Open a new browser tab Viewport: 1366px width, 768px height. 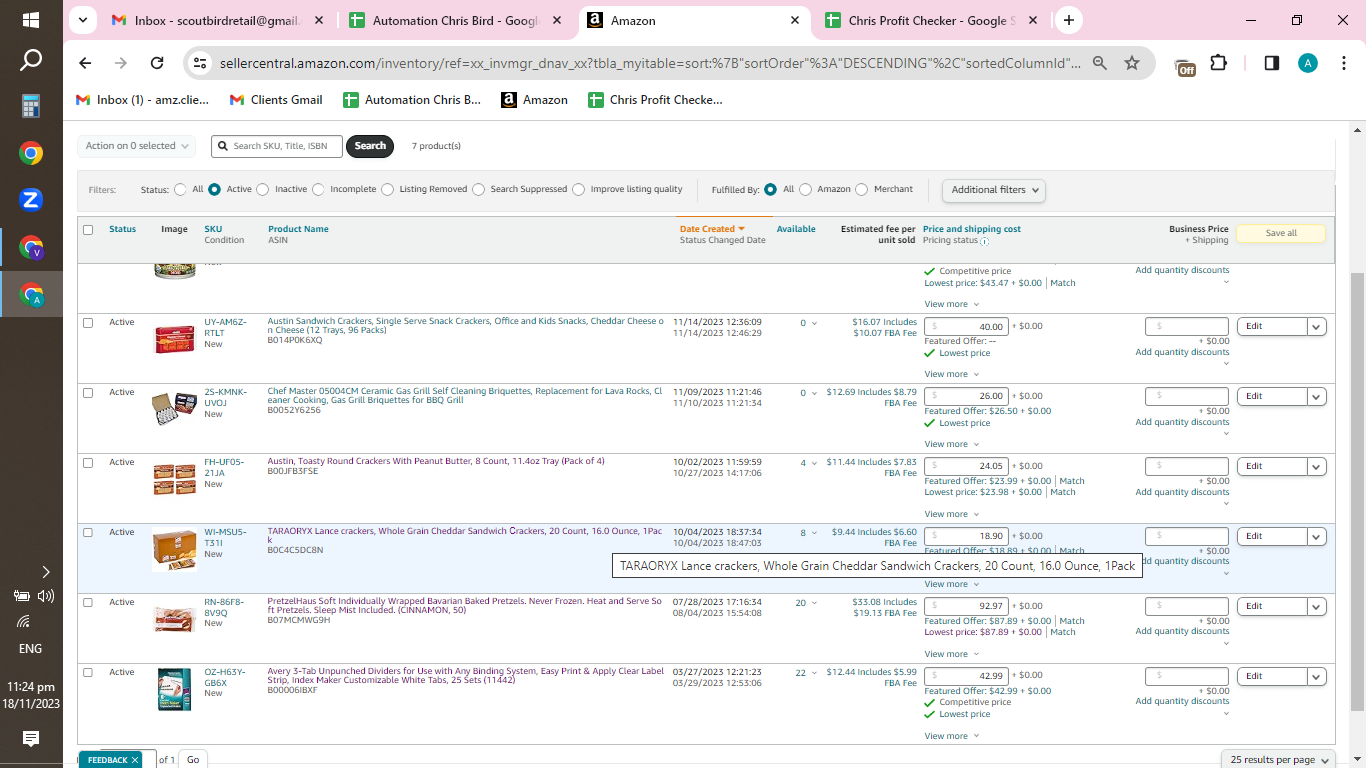click(1069, 20)
